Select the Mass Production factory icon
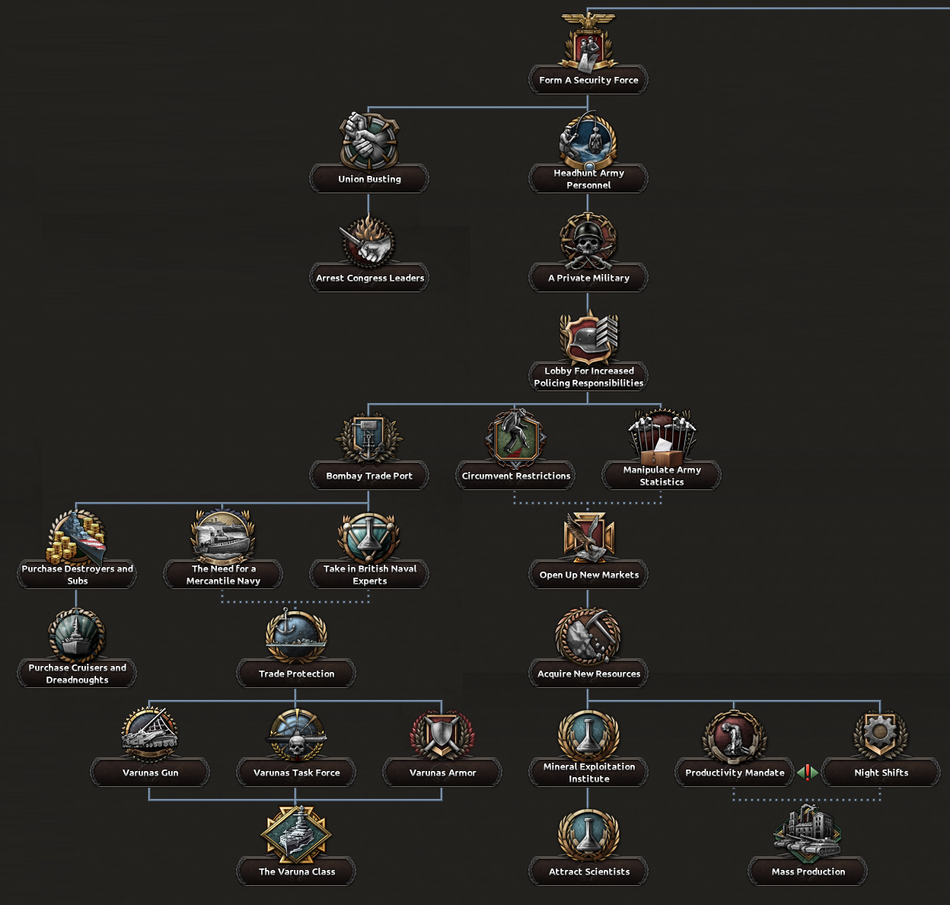Viewport: 950px width, 905px height. tap(808, 832)
